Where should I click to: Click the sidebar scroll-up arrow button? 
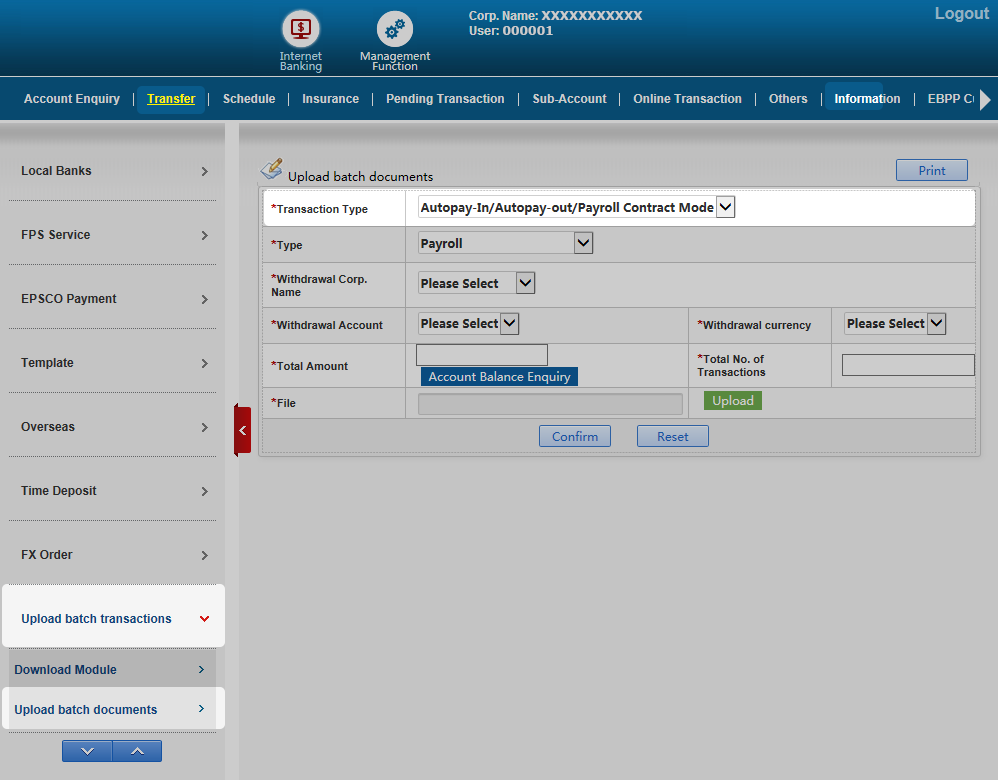(x=137, y=751)
